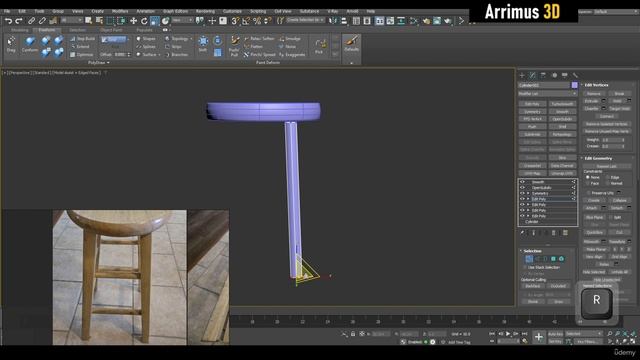Click the Undo arrow in main toolbar
The width and height of the screenshot is (640, 360).
[8, 20]
